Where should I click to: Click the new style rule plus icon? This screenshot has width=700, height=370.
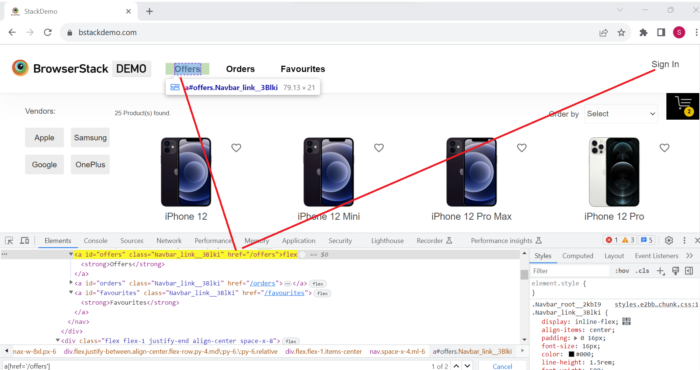pos(660,271)
